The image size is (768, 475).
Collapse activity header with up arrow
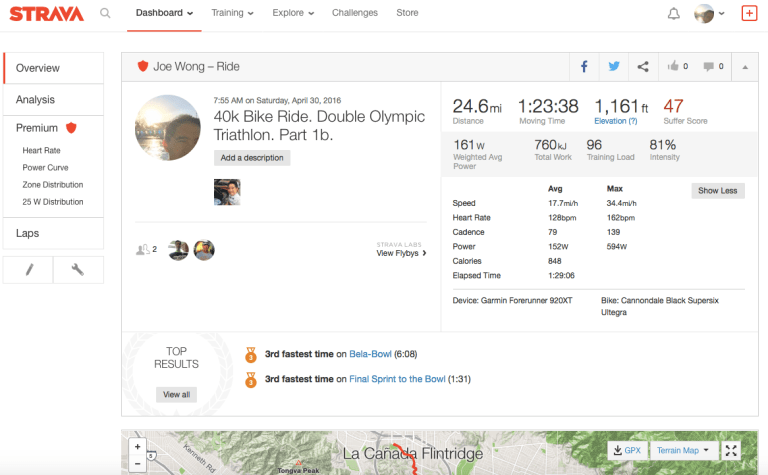pyautogui.click(x=744, y=67)
